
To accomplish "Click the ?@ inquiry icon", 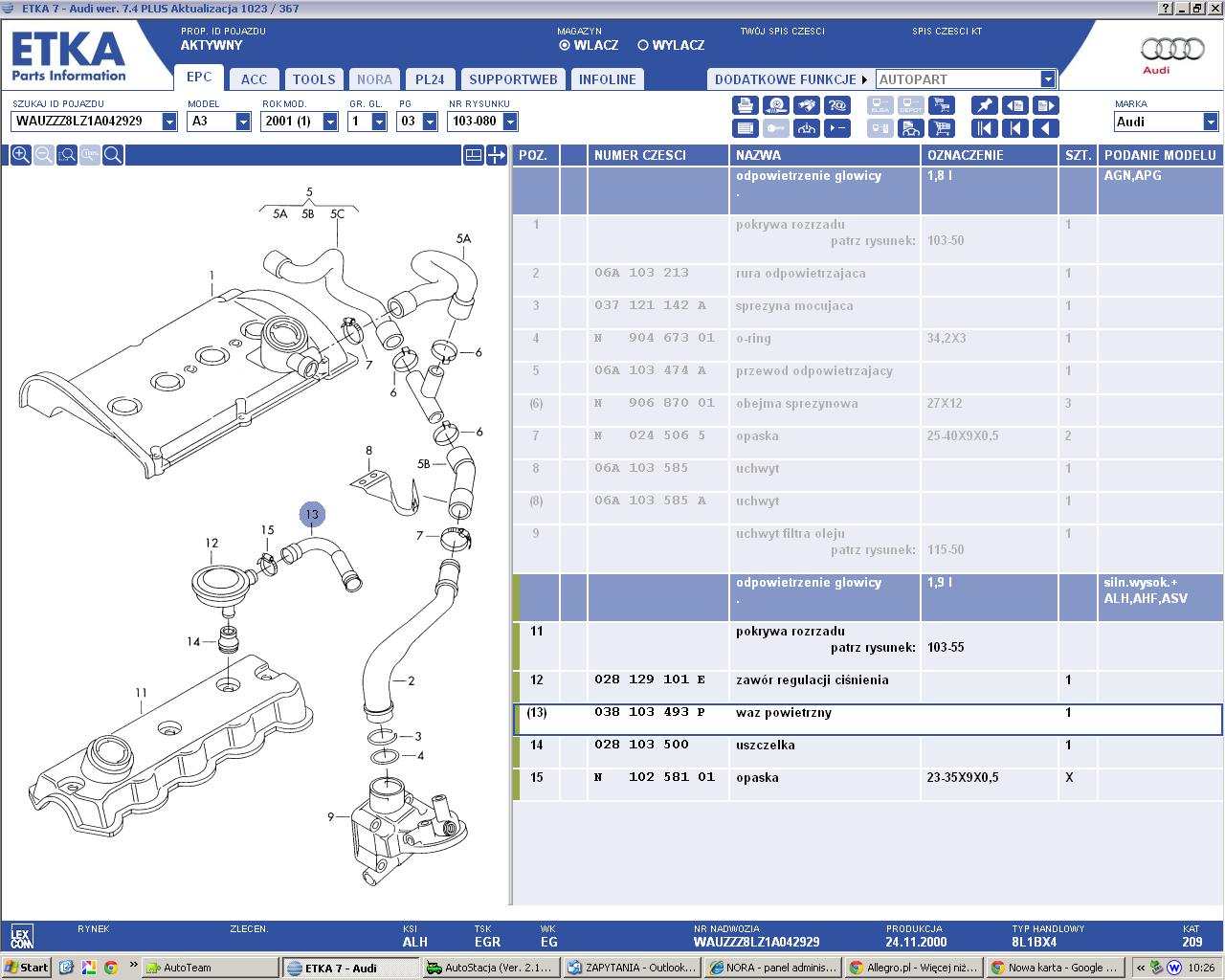I will tap(837, 105).
